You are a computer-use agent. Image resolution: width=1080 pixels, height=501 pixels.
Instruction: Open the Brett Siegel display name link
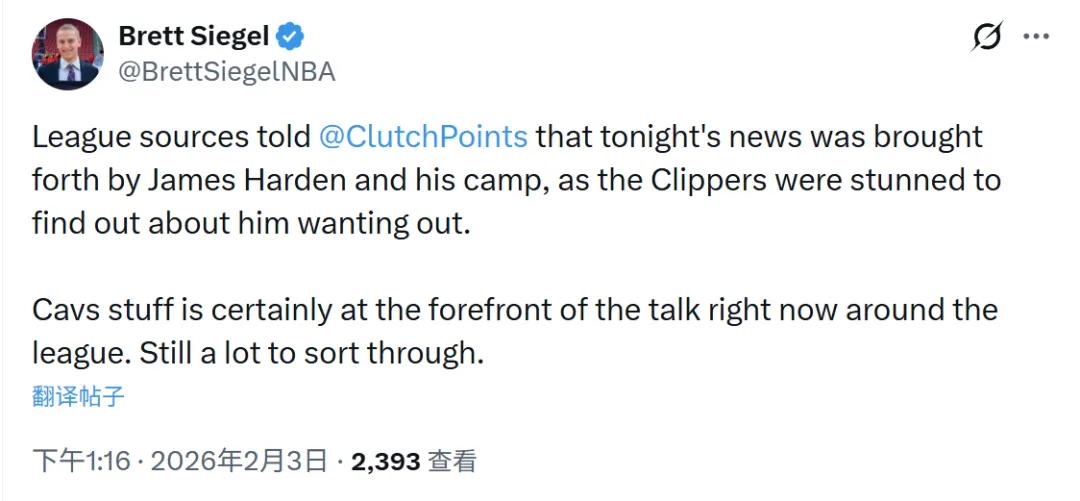click(x=193, y=37)
